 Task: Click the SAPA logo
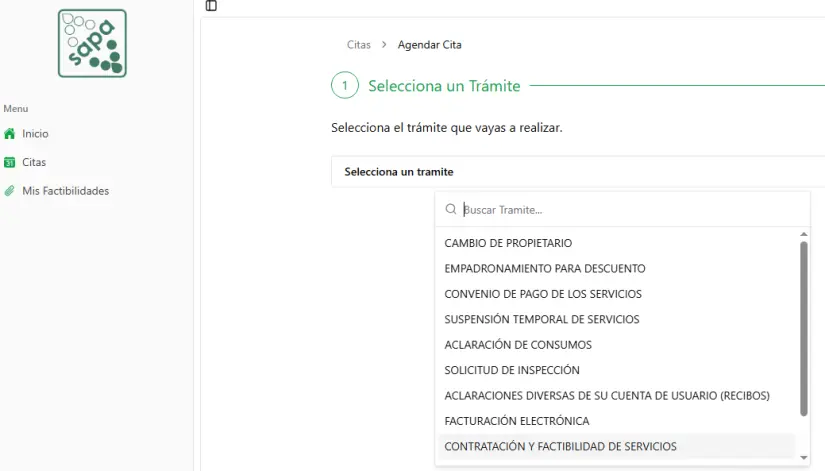point(92,43)
